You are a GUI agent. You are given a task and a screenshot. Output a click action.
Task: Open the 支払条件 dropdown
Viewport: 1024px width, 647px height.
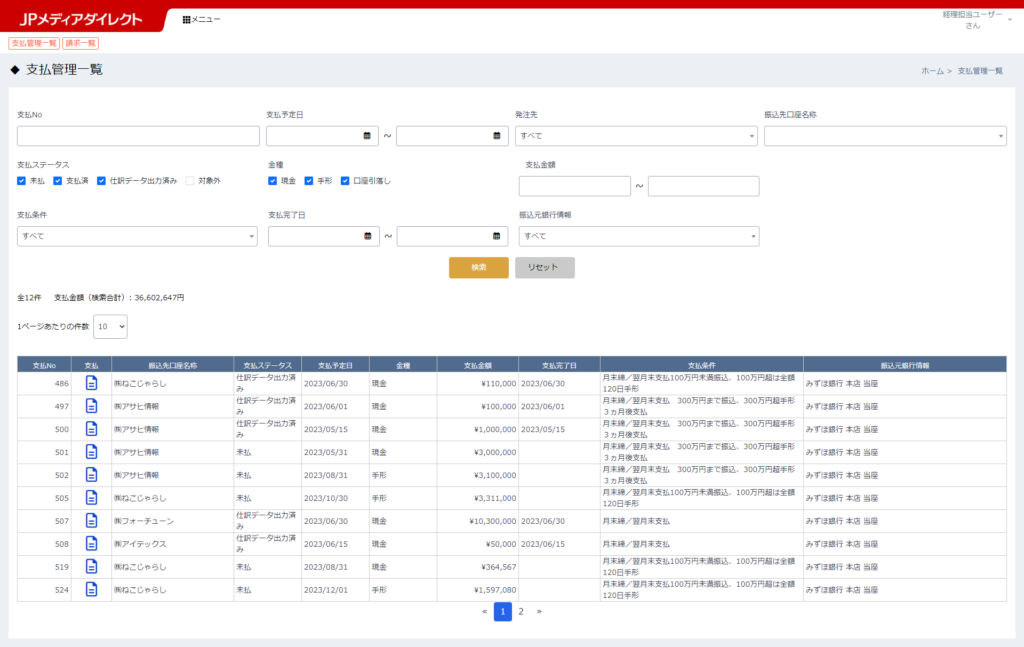tap(137, 236)
